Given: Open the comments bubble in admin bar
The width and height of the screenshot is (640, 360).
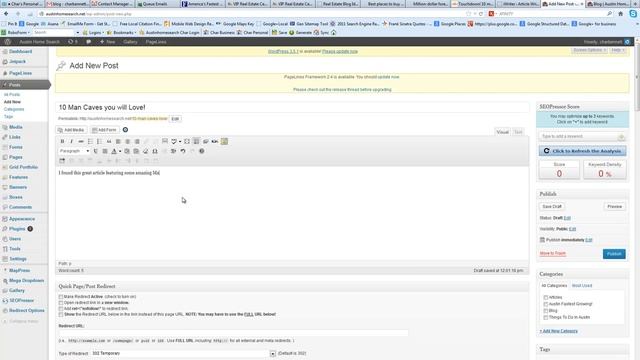Looking at the screenshot, I should coord(89,42).
